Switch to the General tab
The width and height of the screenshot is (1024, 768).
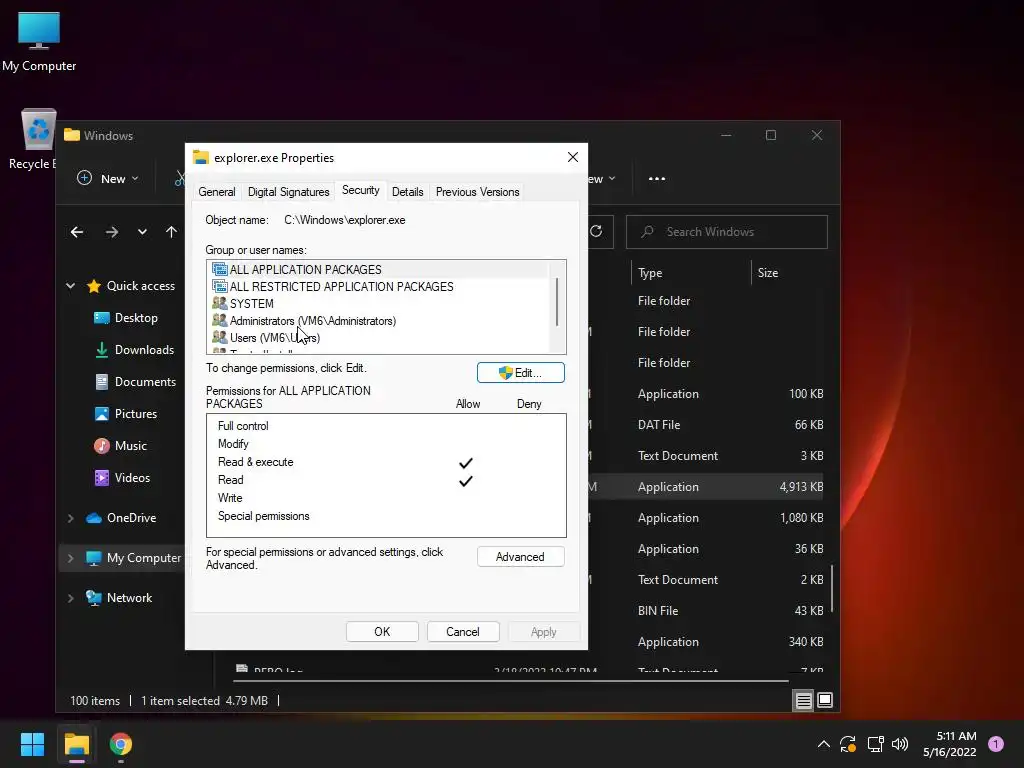(x=217, y=192)
